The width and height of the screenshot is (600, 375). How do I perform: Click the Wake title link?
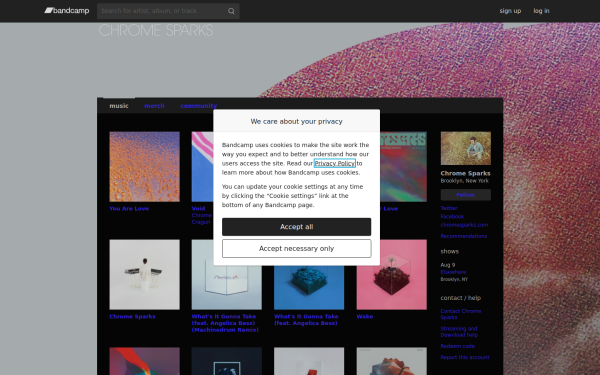[365, 316]
